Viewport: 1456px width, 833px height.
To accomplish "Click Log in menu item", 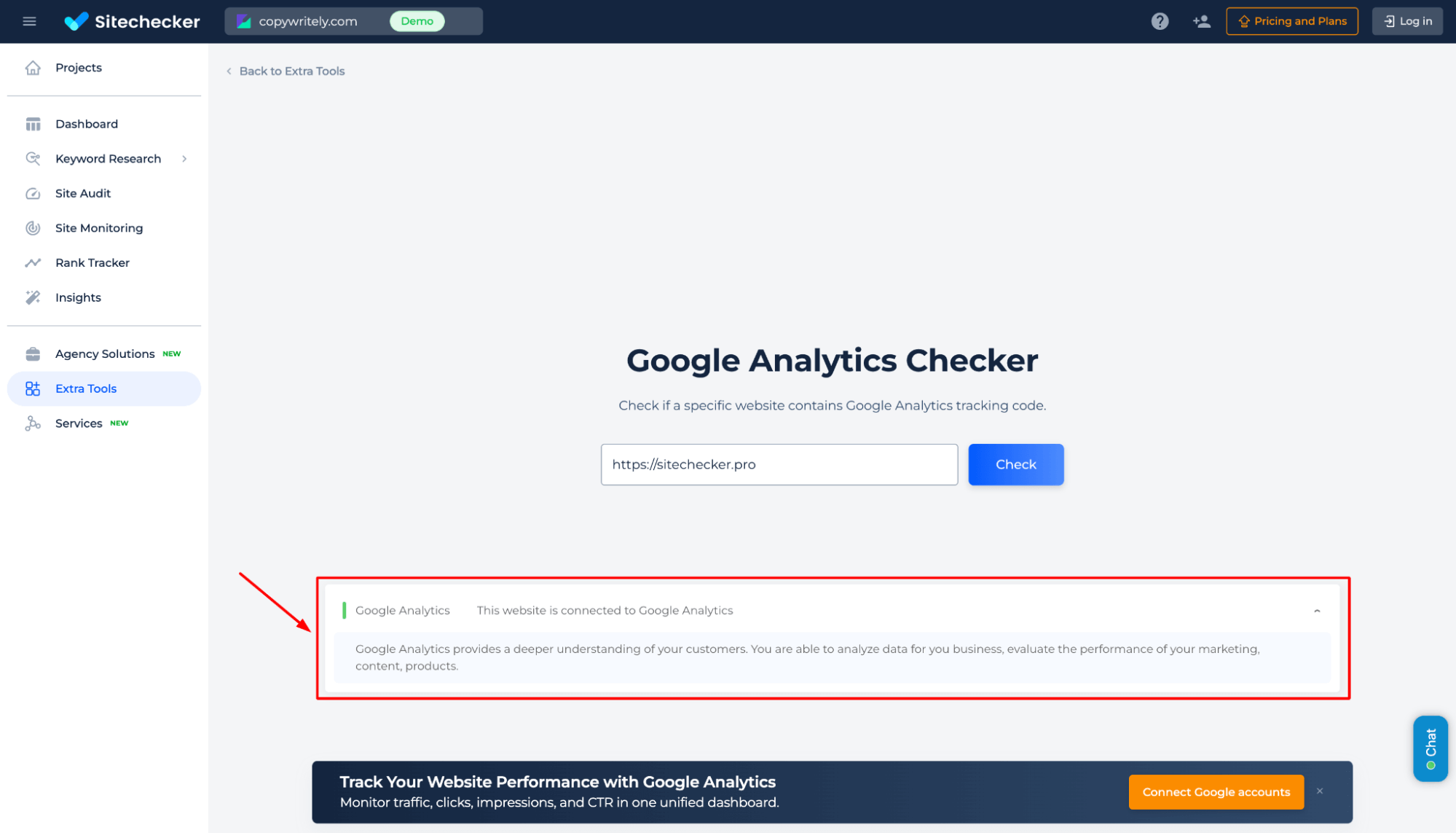I will click(x=1410, y=21).
